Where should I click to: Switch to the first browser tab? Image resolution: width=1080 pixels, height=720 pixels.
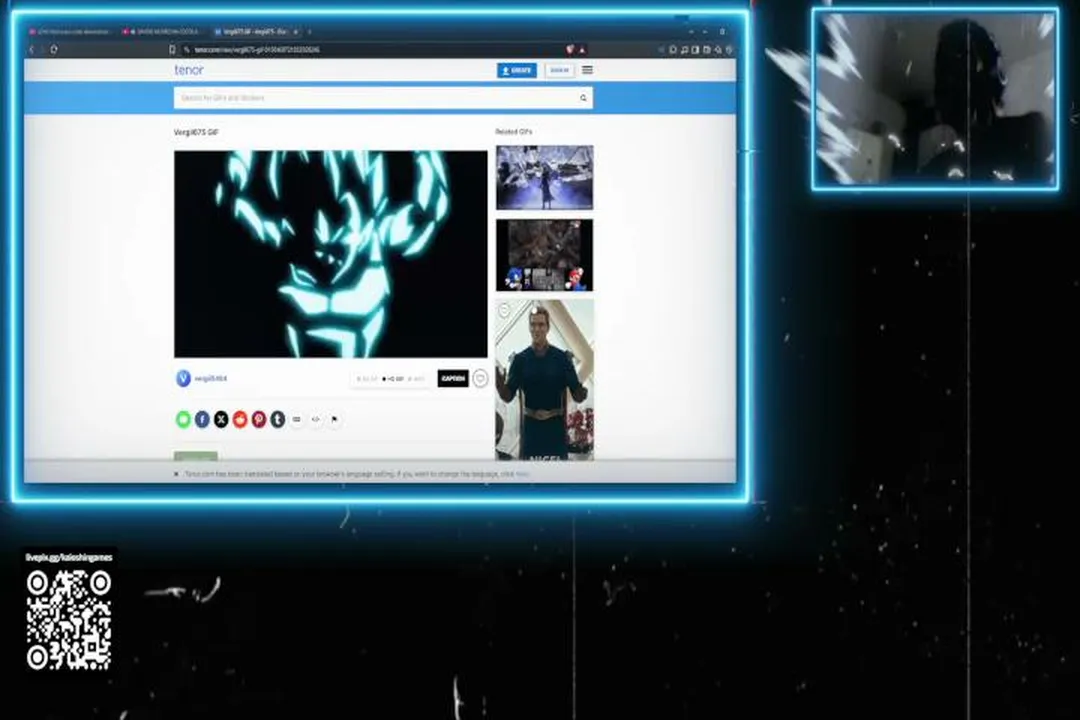pyautogui.click(x=69, y=32)
